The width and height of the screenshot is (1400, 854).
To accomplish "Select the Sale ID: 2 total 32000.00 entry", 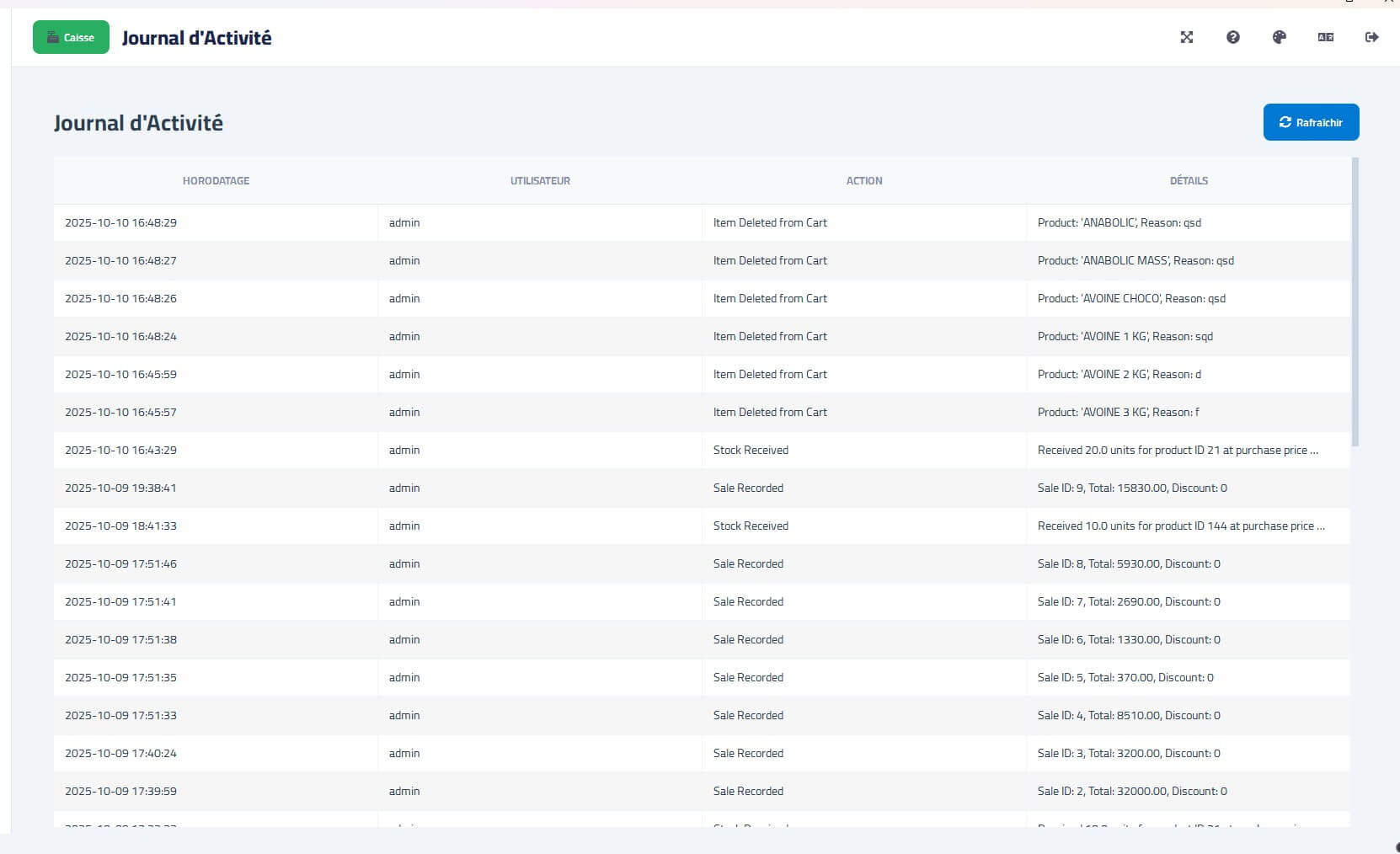I will click(1131, 792).
